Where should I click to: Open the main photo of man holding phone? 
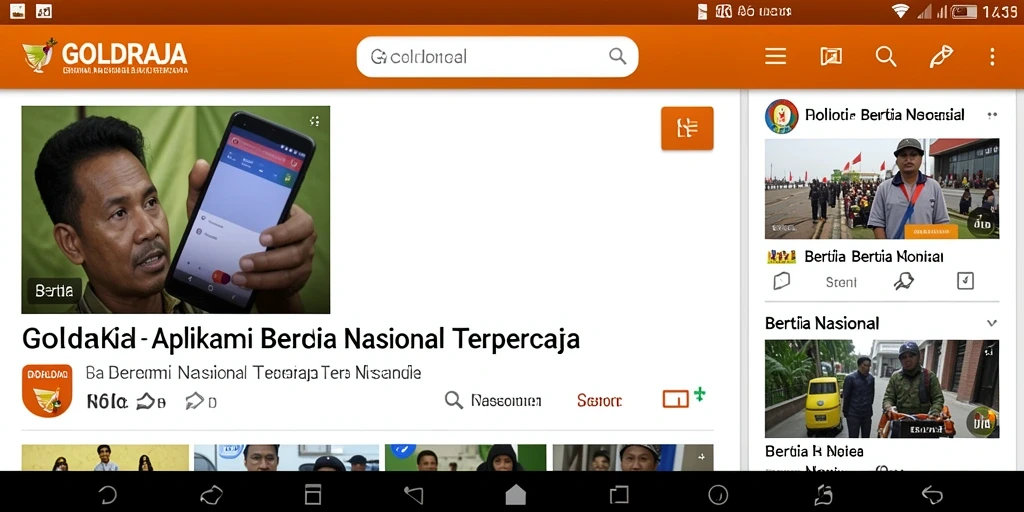click(176, 210)
